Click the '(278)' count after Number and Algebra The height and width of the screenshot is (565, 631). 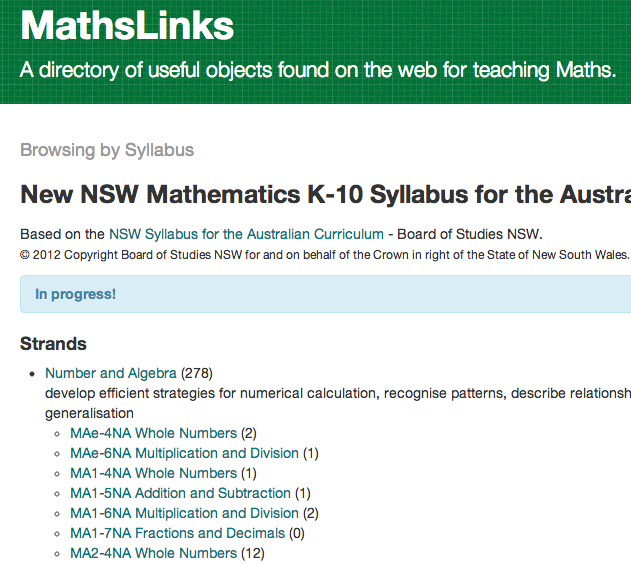[x=197, y=373]
